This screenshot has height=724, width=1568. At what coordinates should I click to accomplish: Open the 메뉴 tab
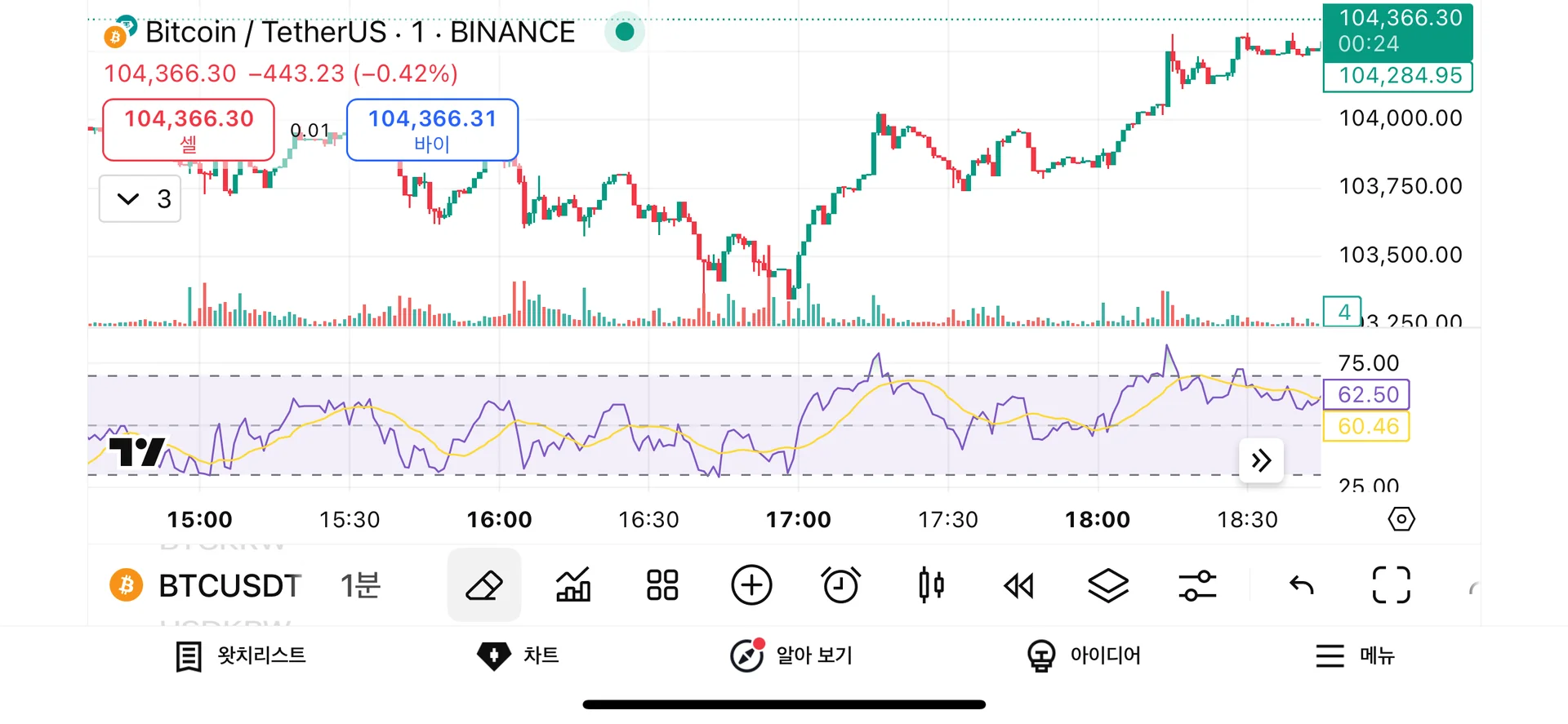(x=1355, y=655)
